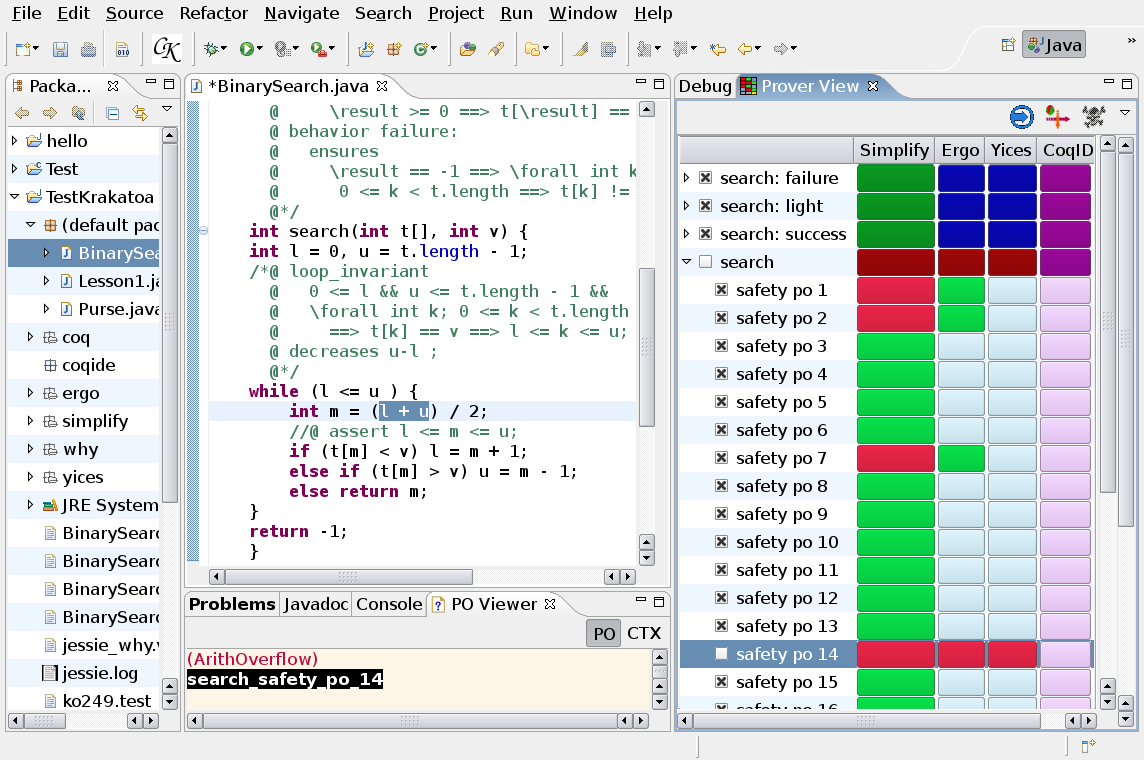
Task: Click the Last Edit Location arrow icon
Action: (x=718, y=49)
